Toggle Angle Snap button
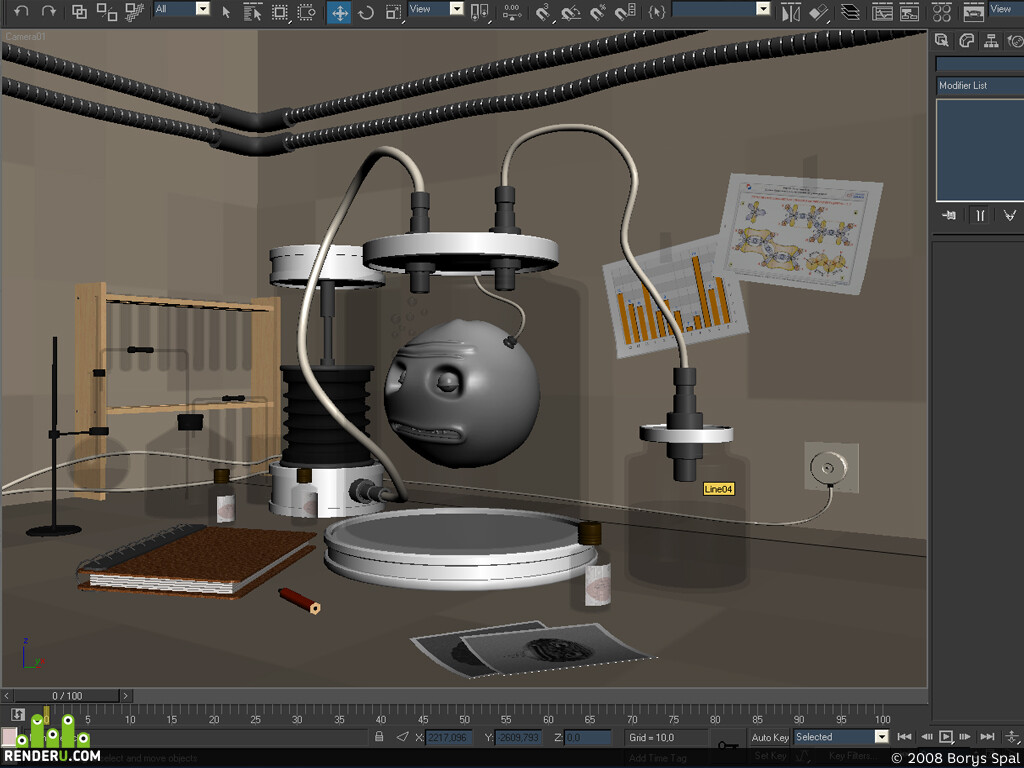The image size is (1024, 768). [571, 12]
